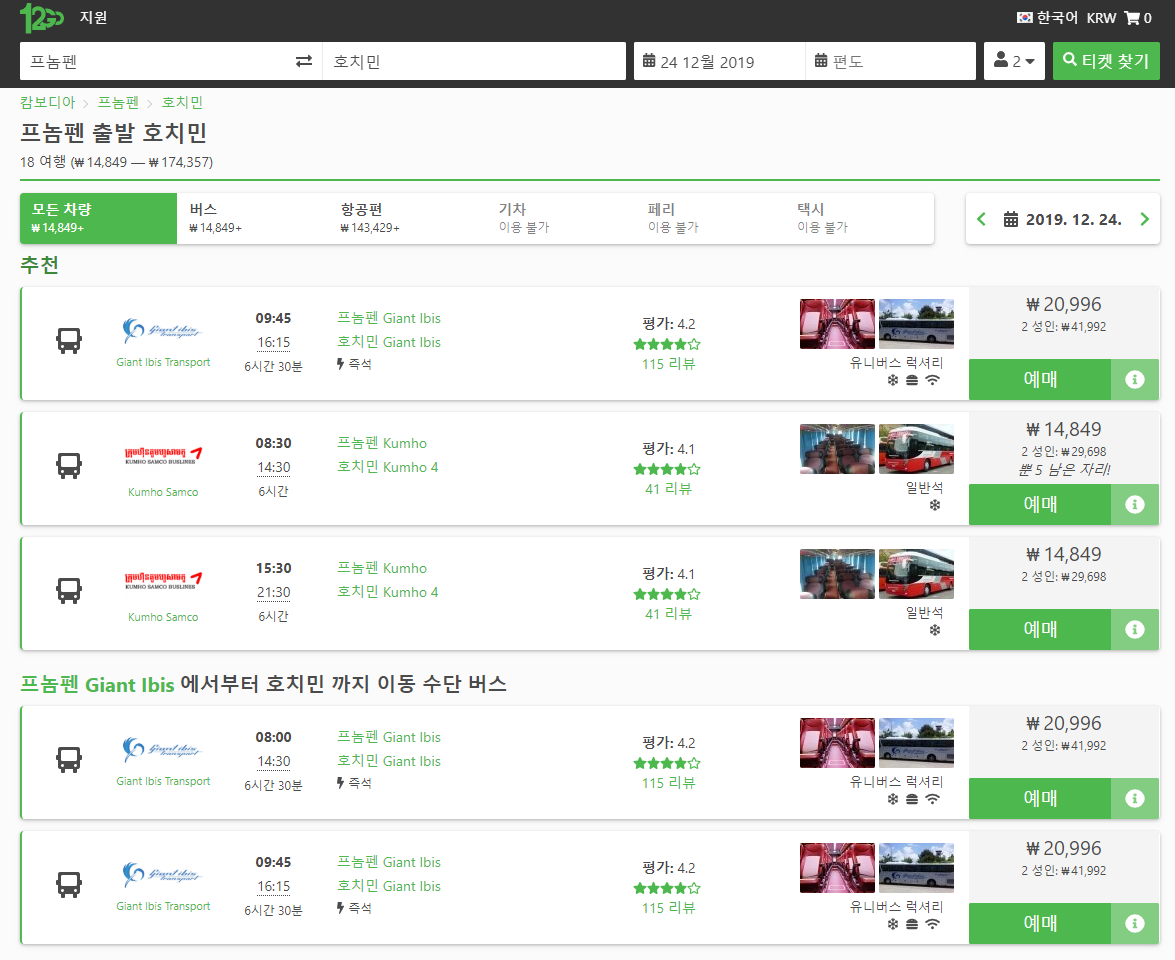Image resolution: width=1175 pixels, height=960 pixels.
Task: Open bus exterior photo of 08:30 Kumho trip
Action: click(x=916, y=449)
